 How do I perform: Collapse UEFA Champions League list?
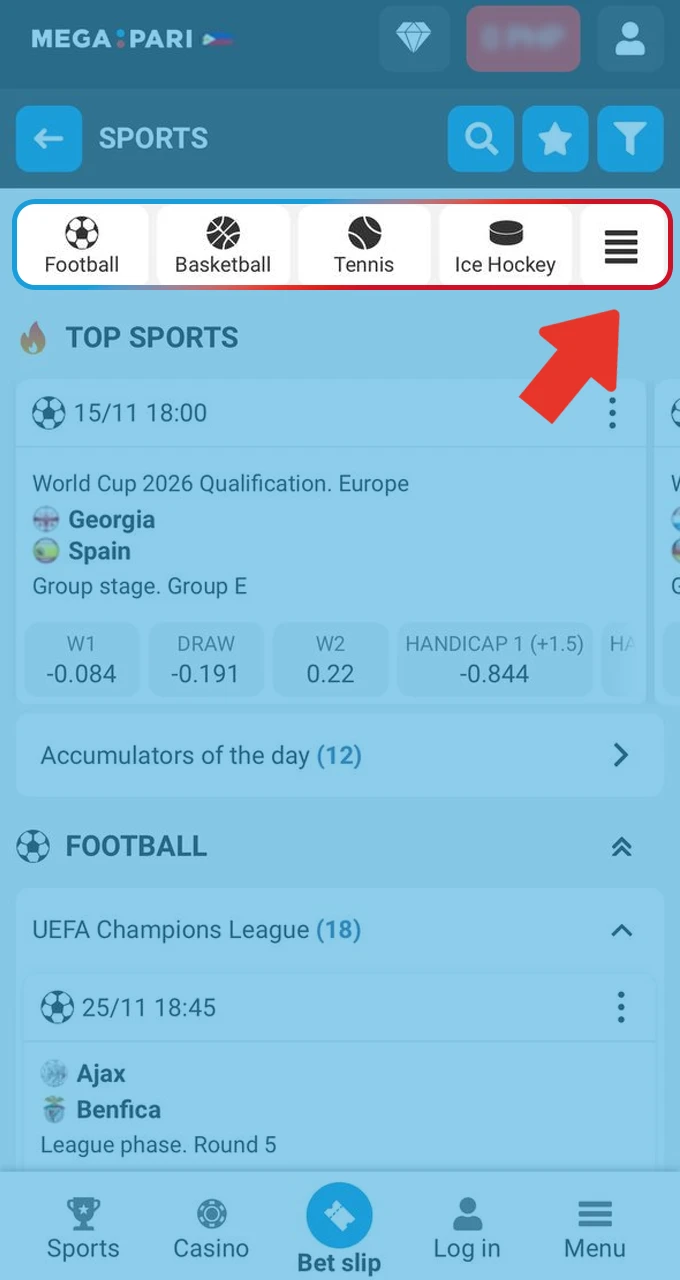[x=621, y=930]
